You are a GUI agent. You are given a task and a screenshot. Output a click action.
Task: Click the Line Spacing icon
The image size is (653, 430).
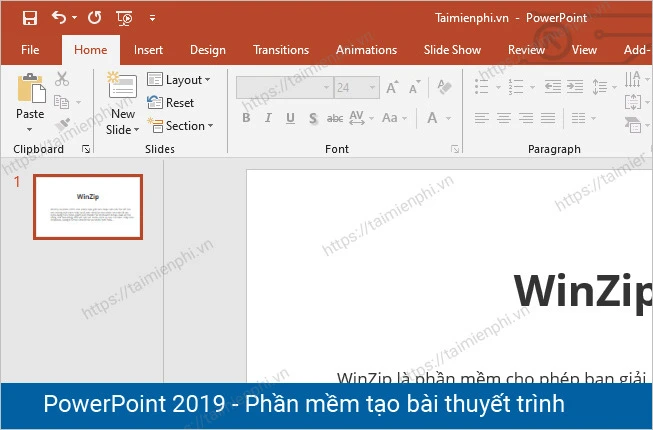point(600,87)
